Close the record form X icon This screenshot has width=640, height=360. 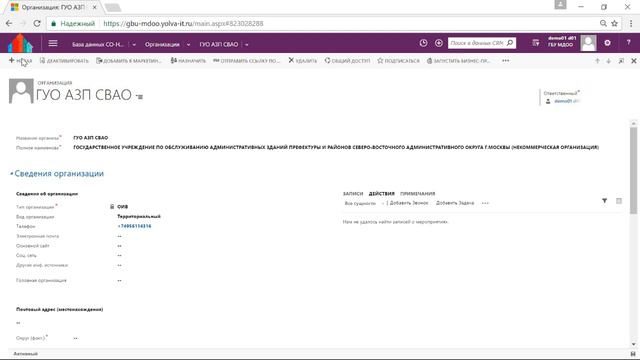(x=633, y=61)
